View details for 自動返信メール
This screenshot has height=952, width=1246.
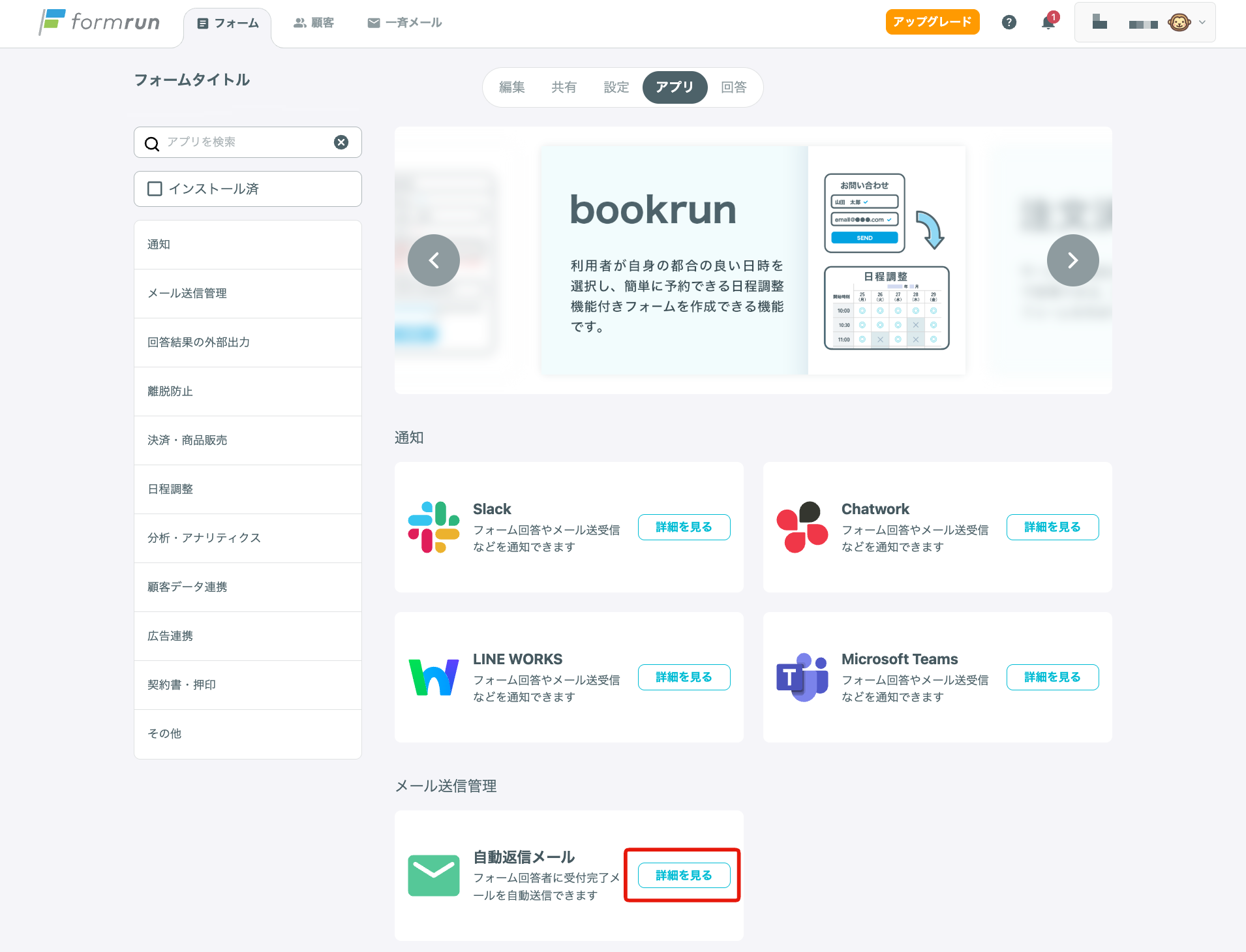coord(684,876)
